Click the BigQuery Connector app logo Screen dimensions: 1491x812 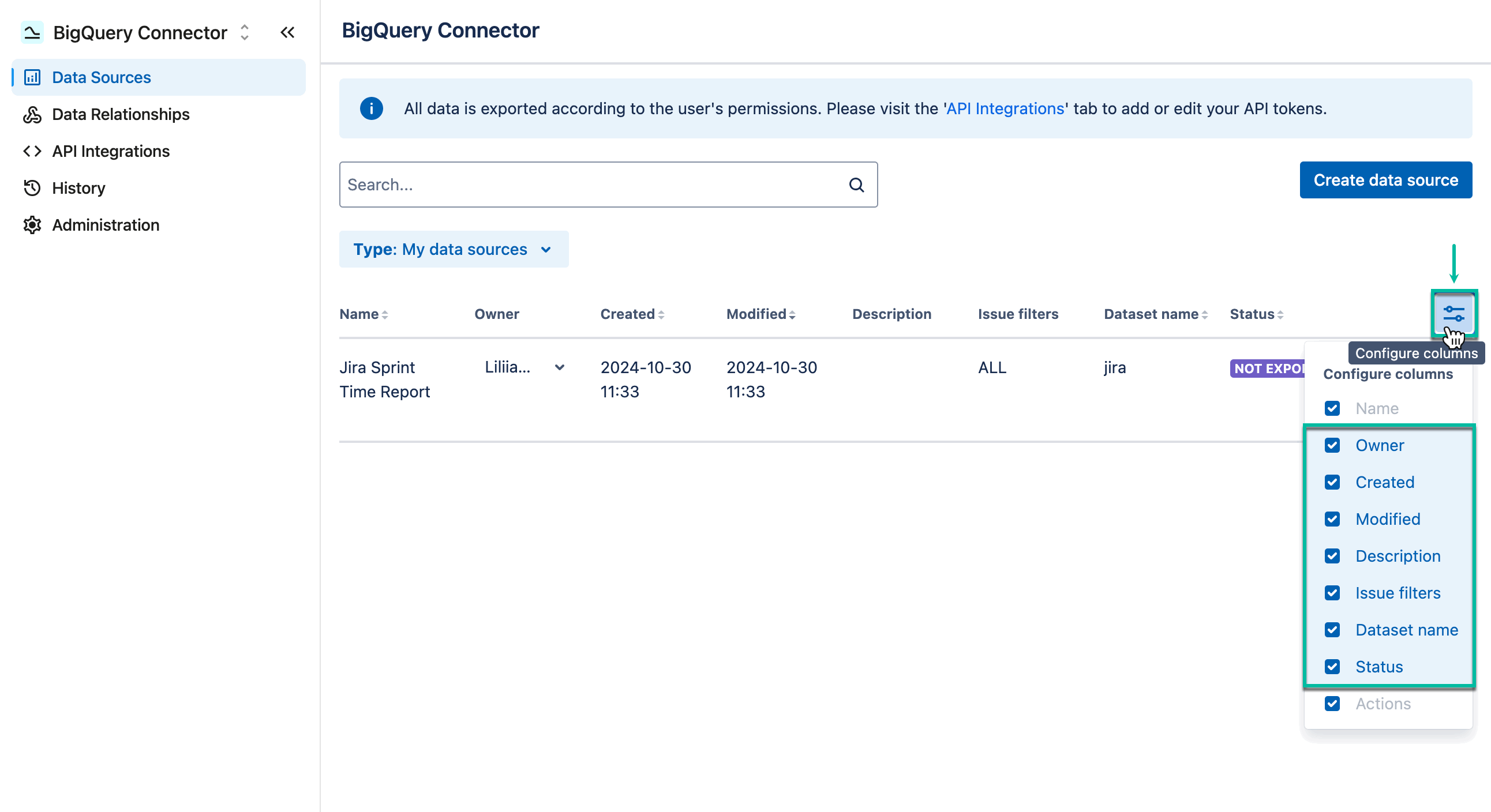[x=33, y=32]
